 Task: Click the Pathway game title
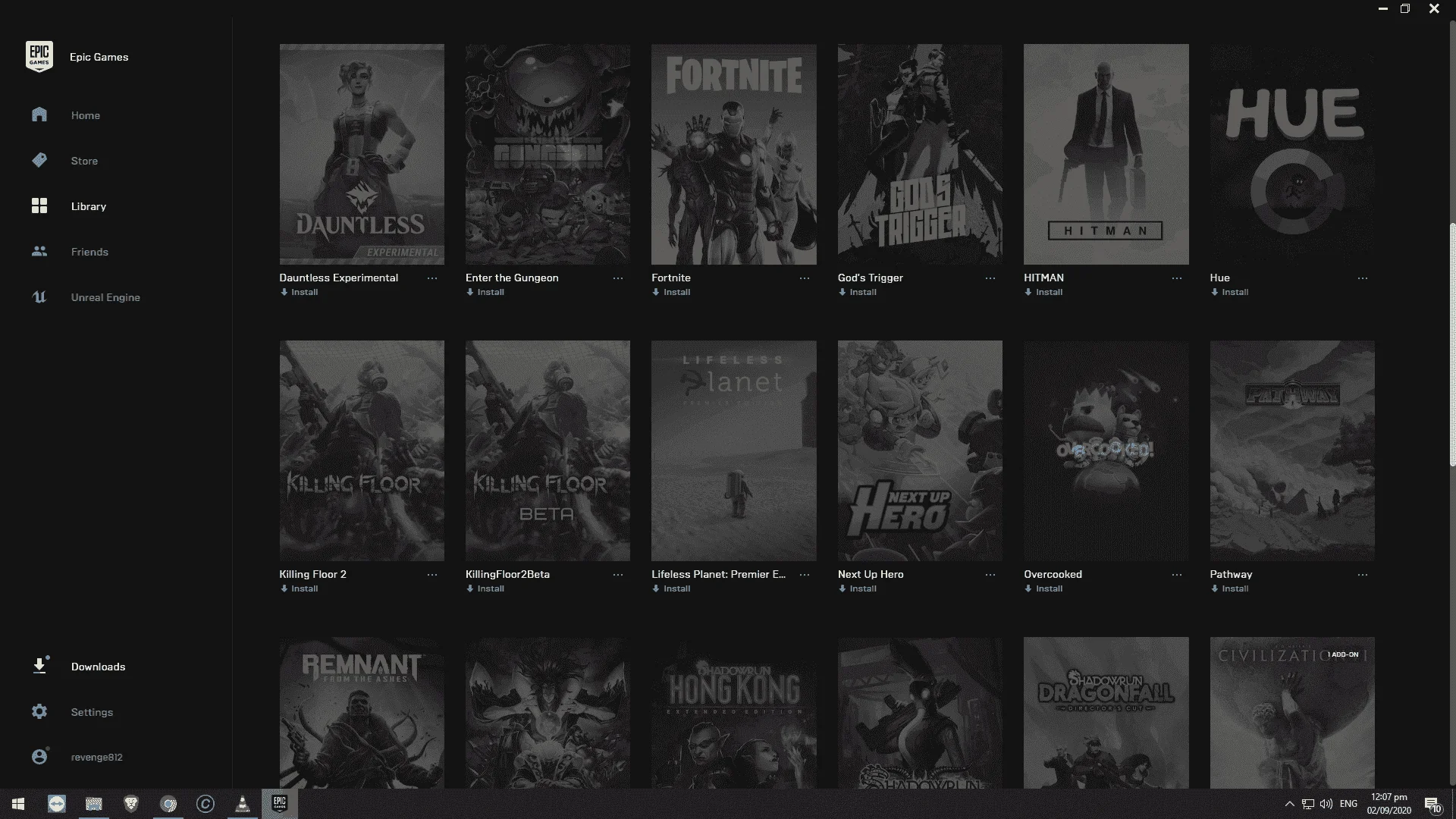tap(1231, 574)
